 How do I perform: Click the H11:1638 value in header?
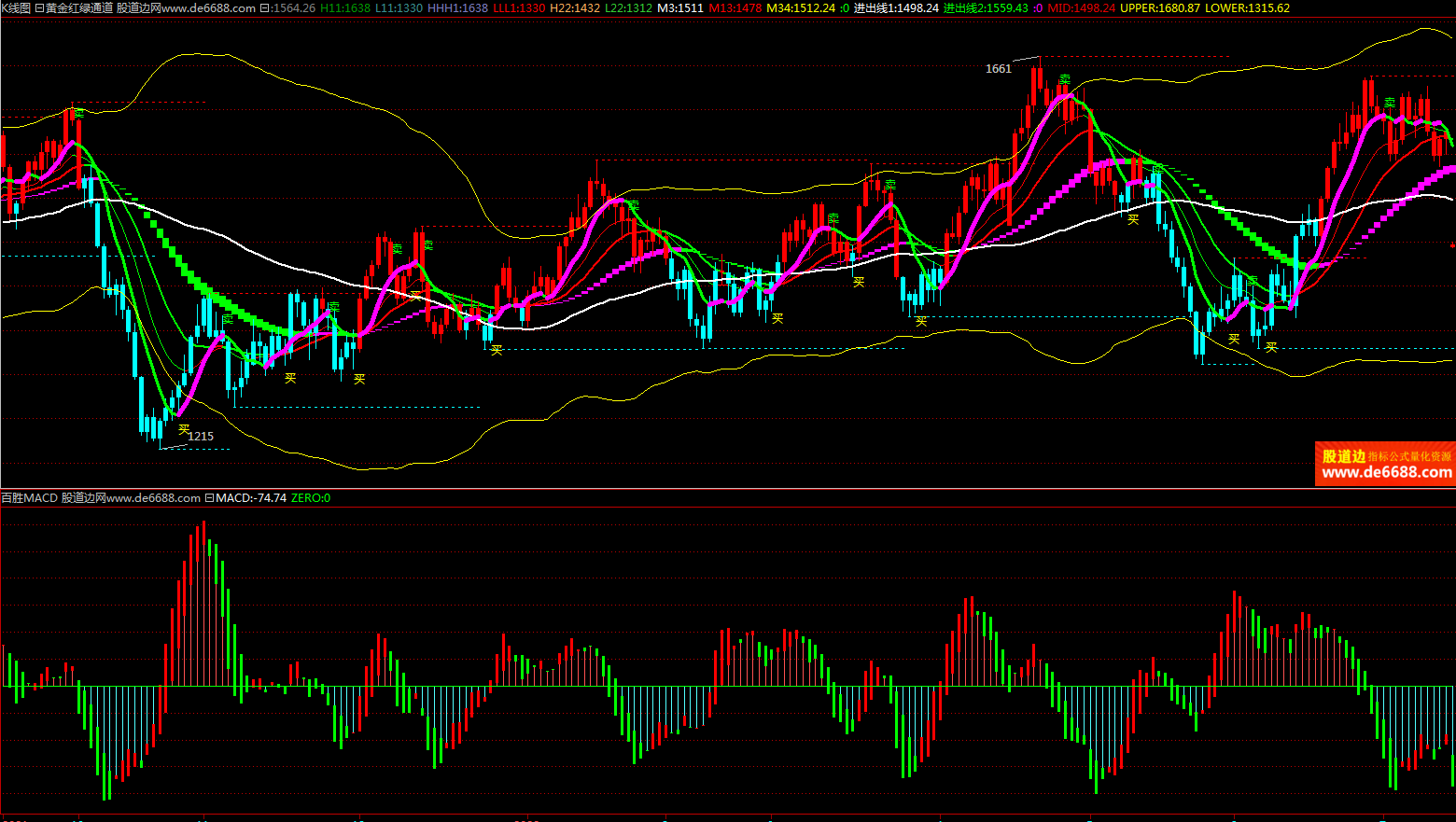click(345, 7)
